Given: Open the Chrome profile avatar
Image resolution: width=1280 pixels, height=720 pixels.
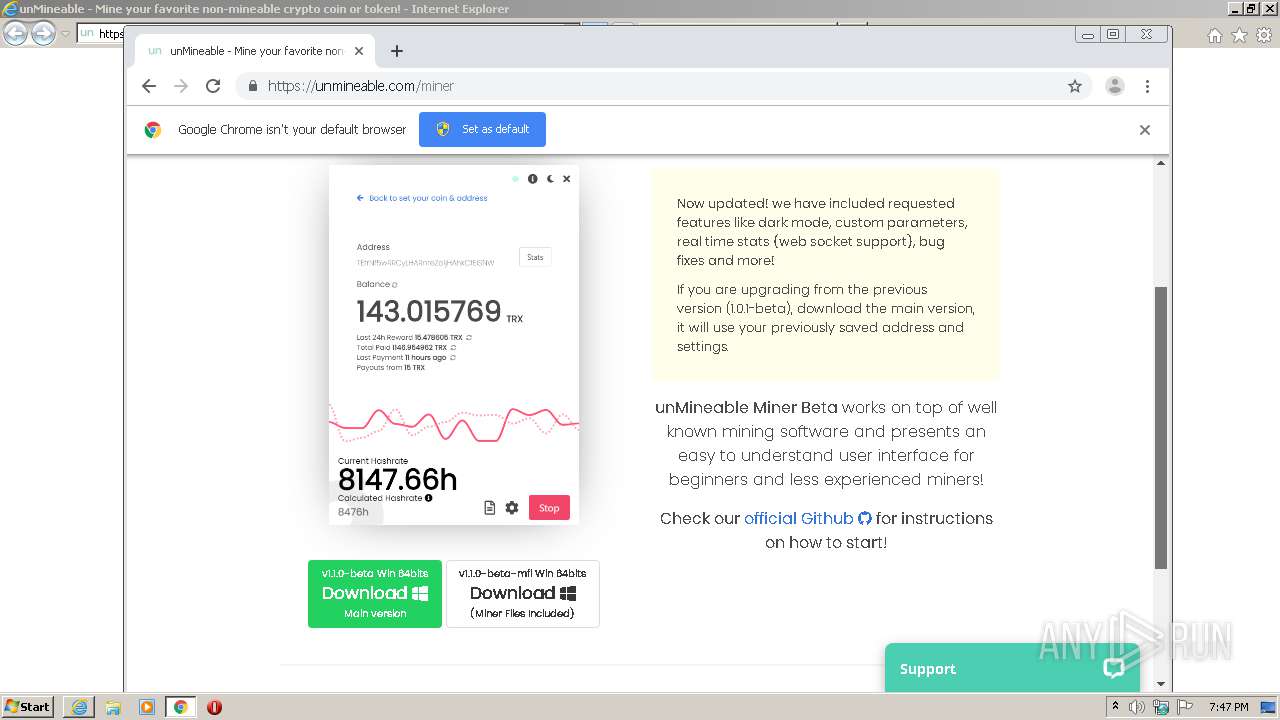Looking at the screenshot, I should point(1115,86).
